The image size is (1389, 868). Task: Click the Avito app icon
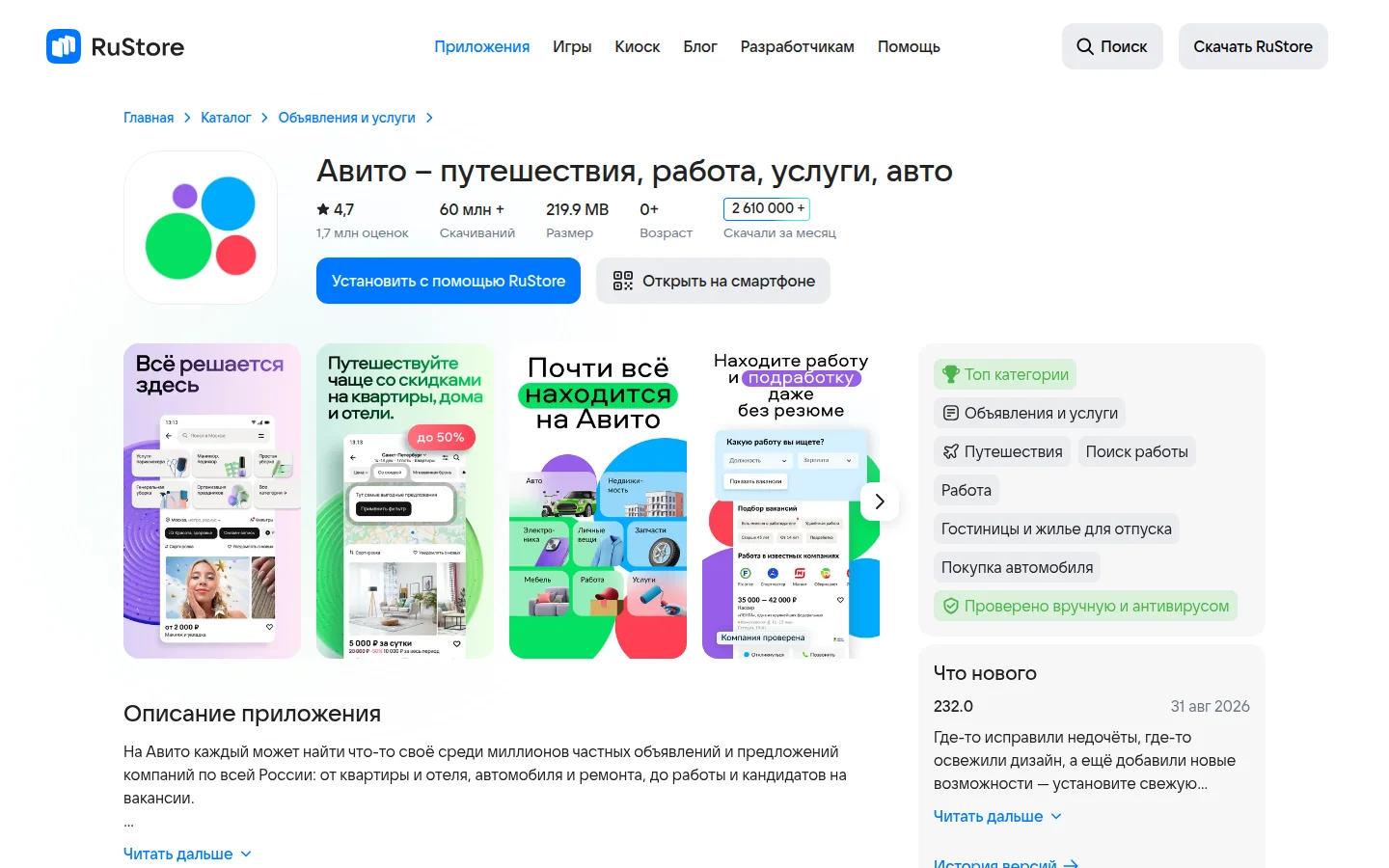(x=201, y=228)
